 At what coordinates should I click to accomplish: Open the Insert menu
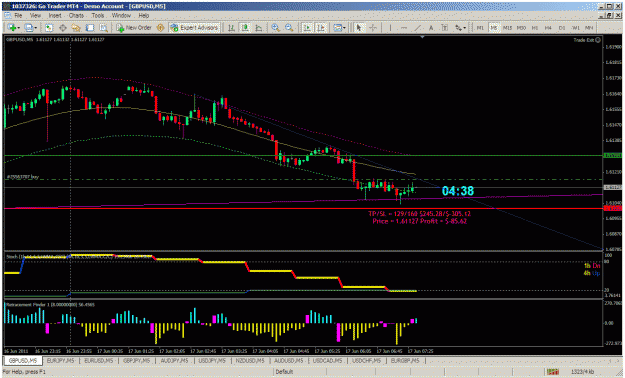point(55,16)
